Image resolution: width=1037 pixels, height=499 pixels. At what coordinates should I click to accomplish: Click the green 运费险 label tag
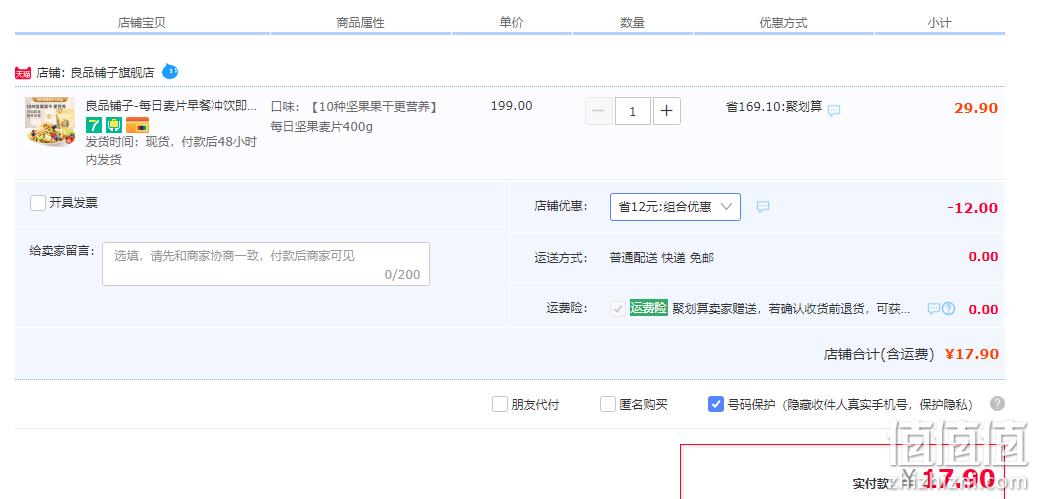tap(649, 308)
